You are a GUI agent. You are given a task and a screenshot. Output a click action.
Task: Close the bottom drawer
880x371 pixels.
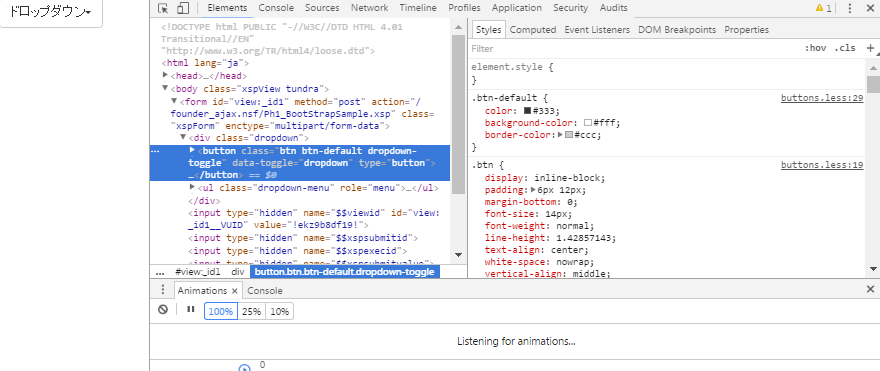click(870, 289)
